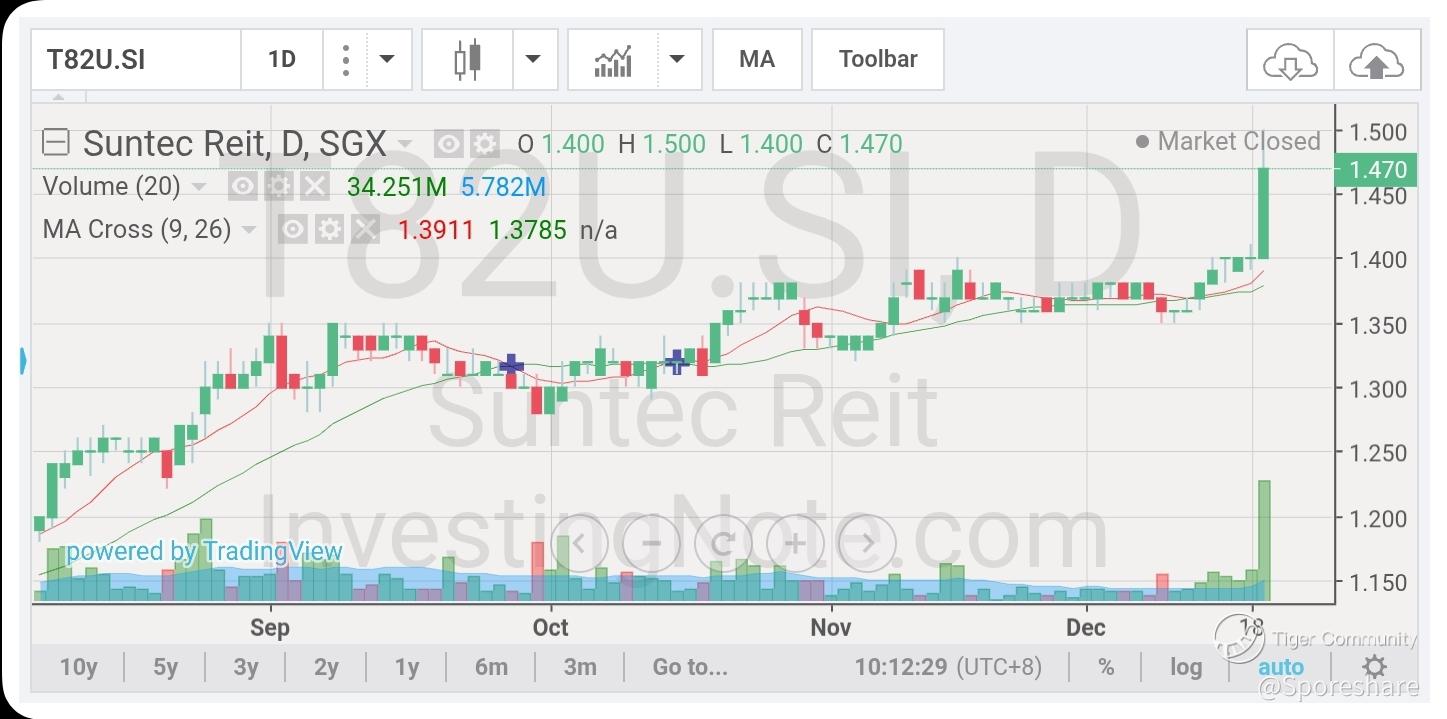1447x719 pixels.
Task: Click the zoom in plus button
Action: (x=795, y=543)
